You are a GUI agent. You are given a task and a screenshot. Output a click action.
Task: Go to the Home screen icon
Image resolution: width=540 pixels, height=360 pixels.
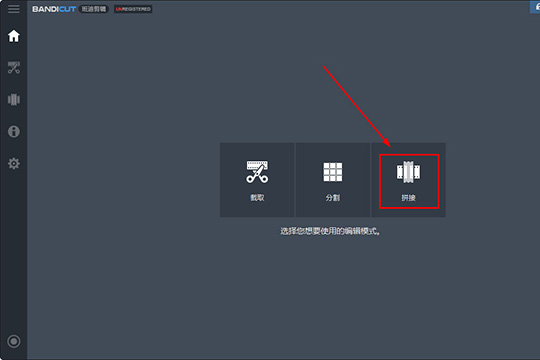tap(14, 36)
